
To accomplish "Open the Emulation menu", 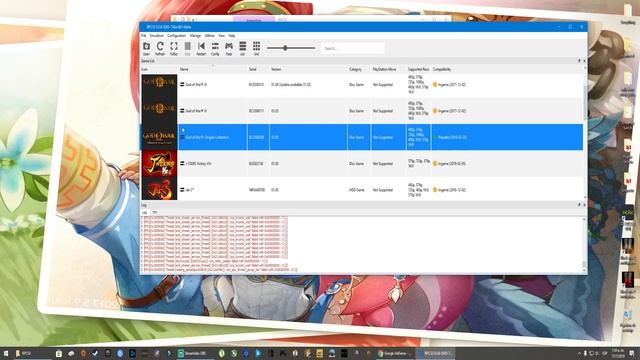I will pos(156,36).
